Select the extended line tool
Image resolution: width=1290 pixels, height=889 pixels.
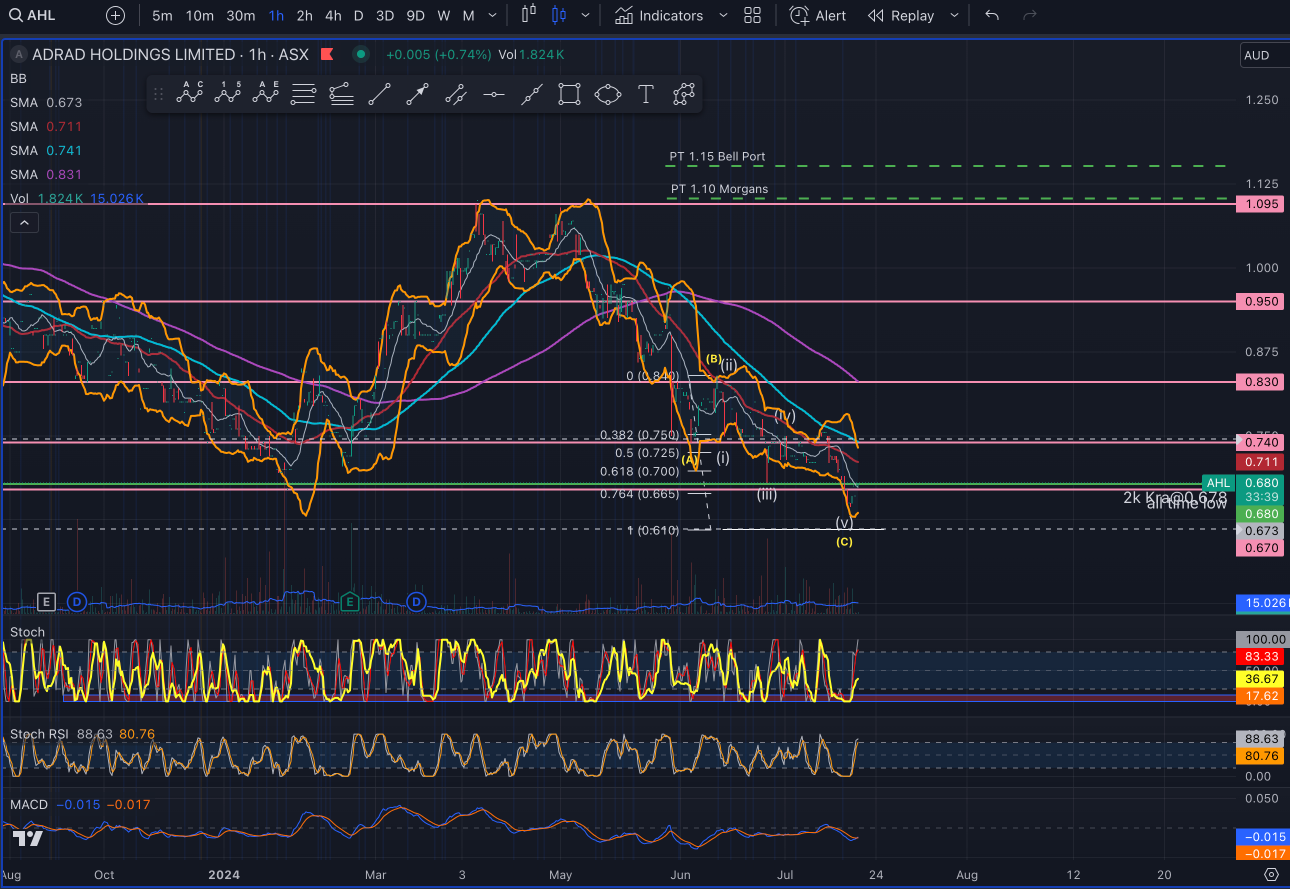pyautogui.click(x=531, y=95)
